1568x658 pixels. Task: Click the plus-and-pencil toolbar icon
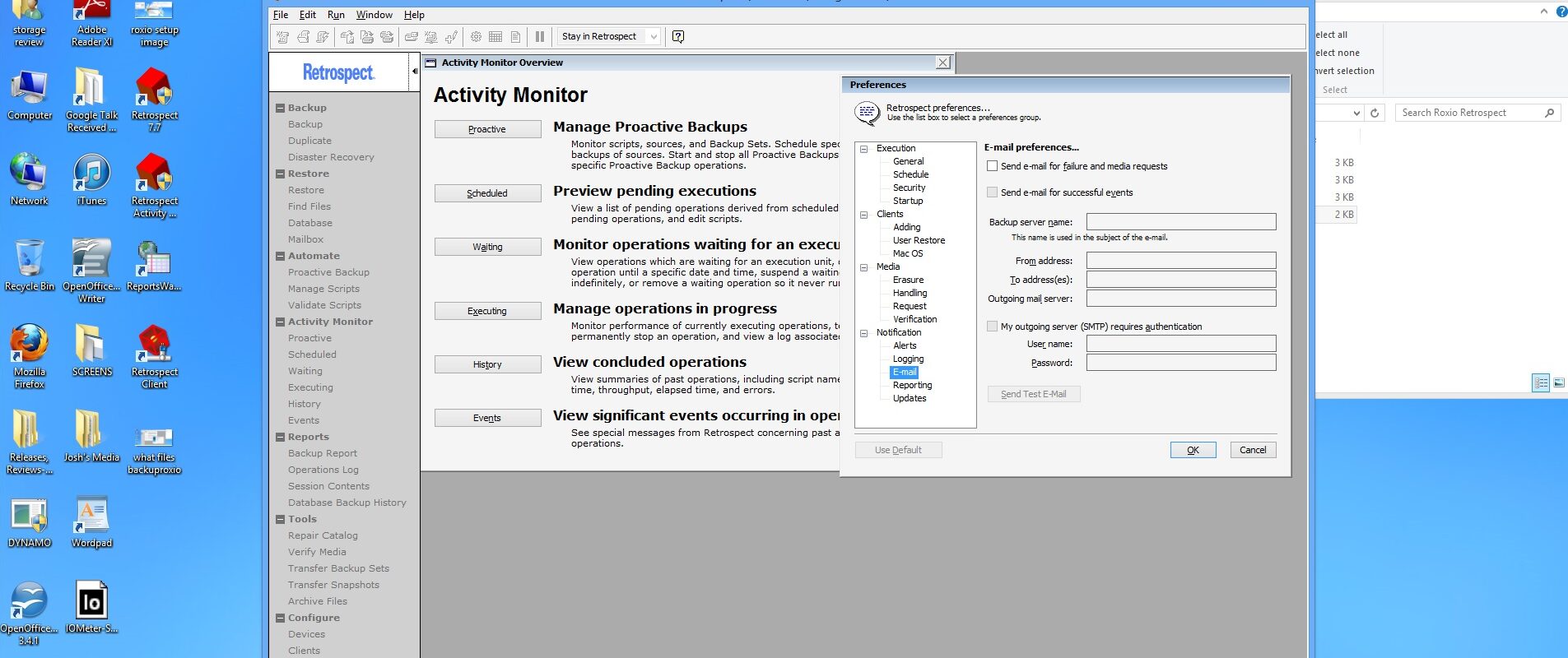(x=451, y=36)
